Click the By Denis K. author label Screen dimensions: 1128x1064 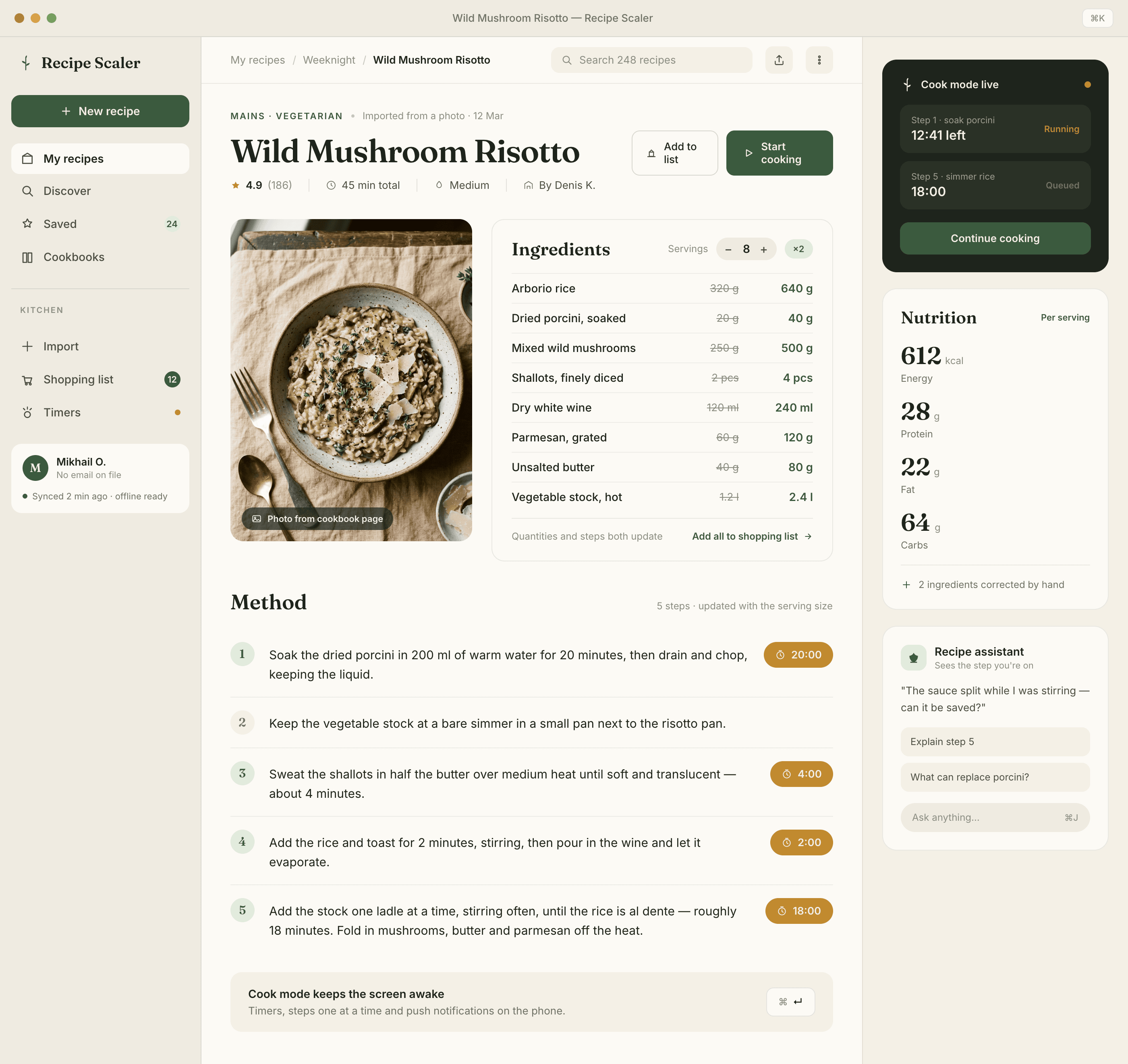560,186
